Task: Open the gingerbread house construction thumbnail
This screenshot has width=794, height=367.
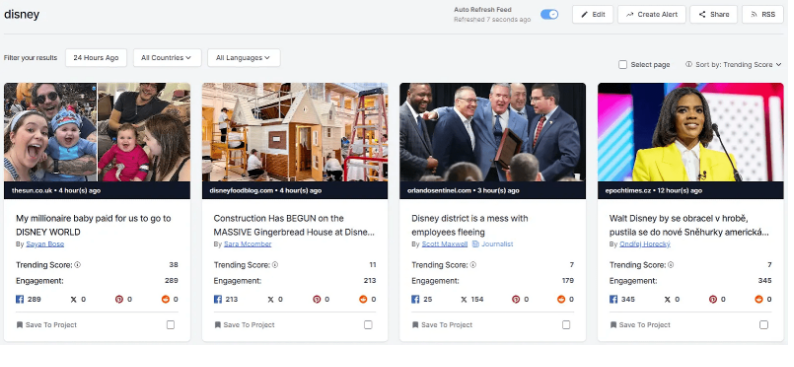Action: (x=295, y=132)
